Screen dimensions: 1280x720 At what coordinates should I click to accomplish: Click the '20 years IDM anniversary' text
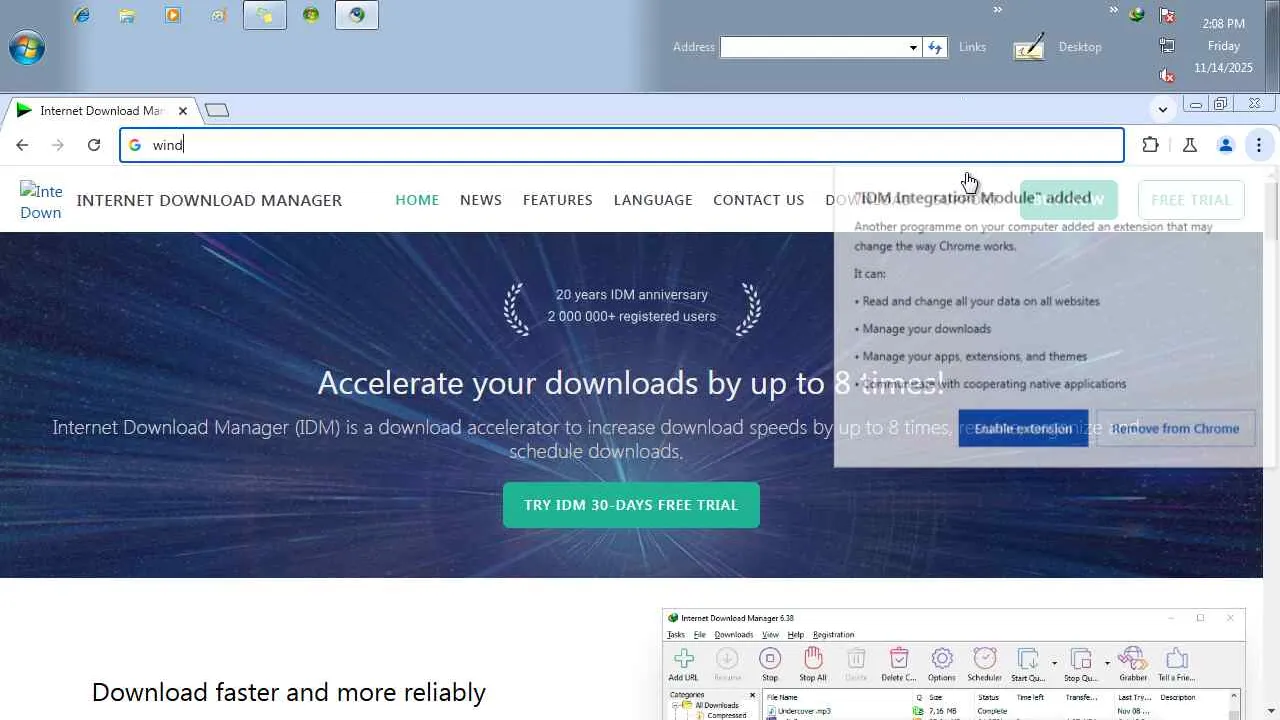click(x=632, y=294)
